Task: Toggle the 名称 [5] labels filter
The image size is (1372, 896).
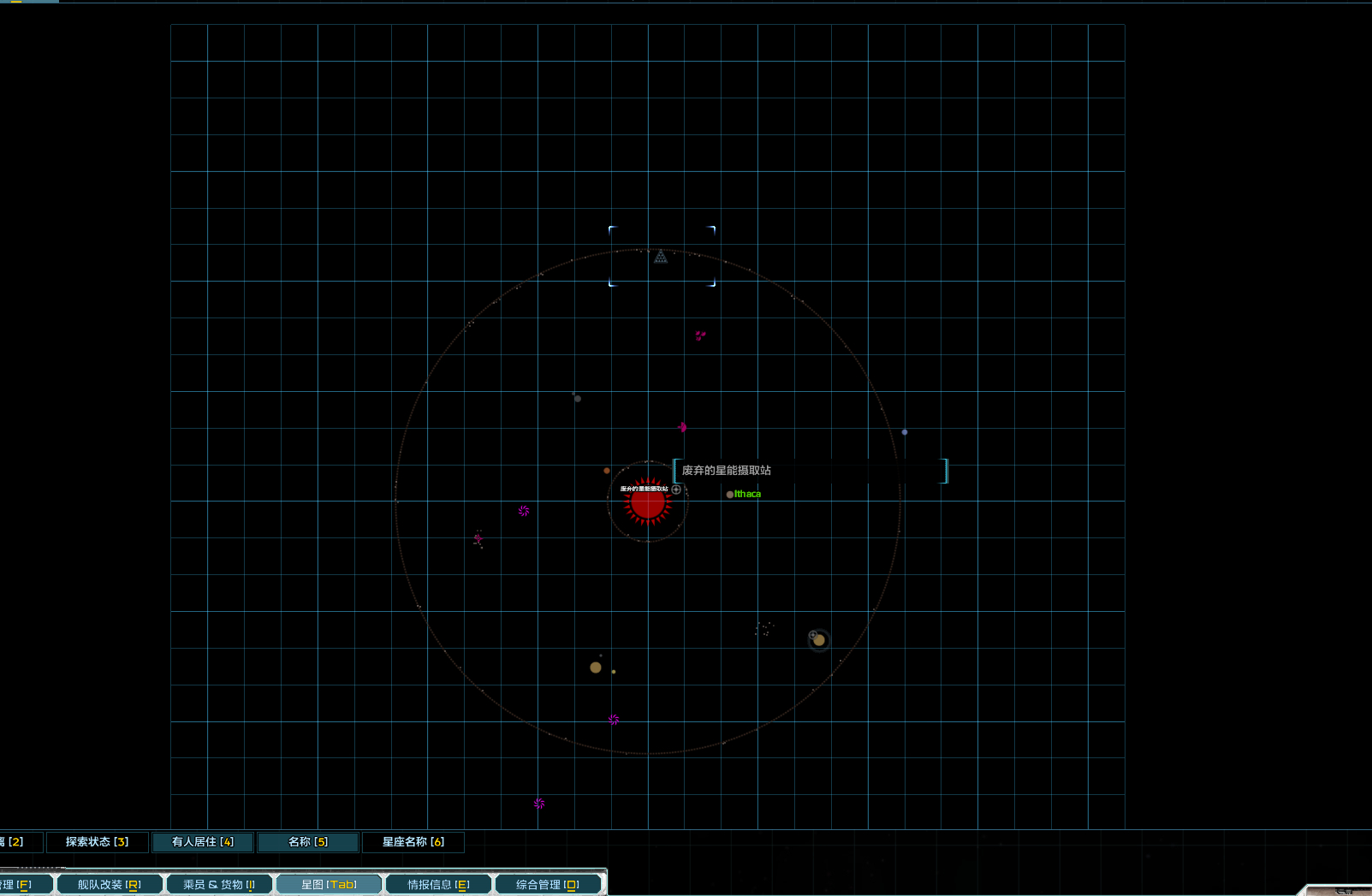Action: (308, 842)
